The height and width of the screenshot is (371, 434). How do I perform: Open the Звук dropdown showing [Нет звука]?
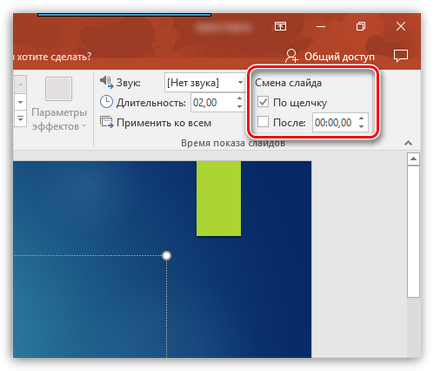[x=205, y=82]
